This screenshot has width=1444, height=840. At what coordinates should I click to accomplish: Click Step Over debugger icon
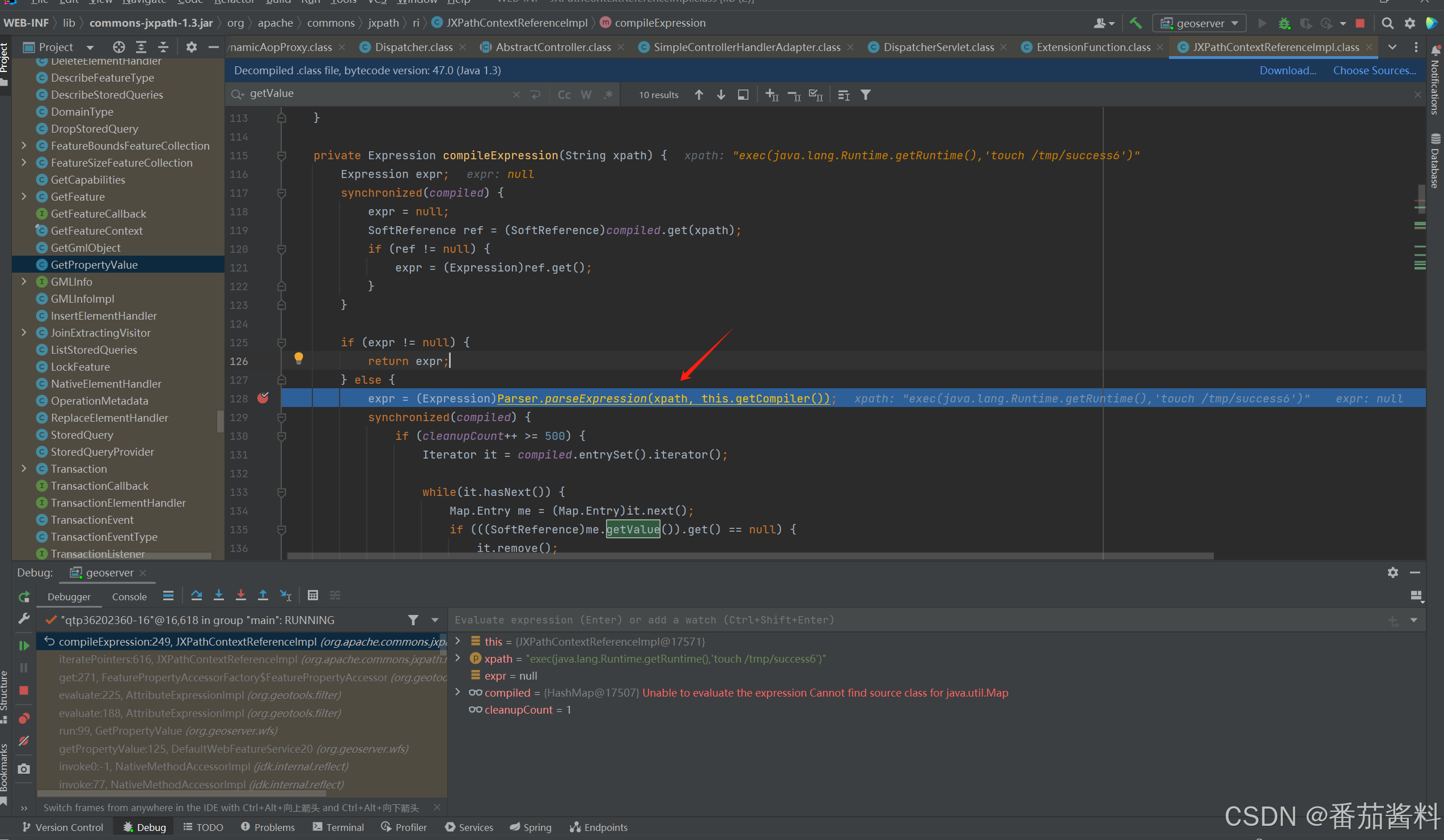tap(197, 595)
